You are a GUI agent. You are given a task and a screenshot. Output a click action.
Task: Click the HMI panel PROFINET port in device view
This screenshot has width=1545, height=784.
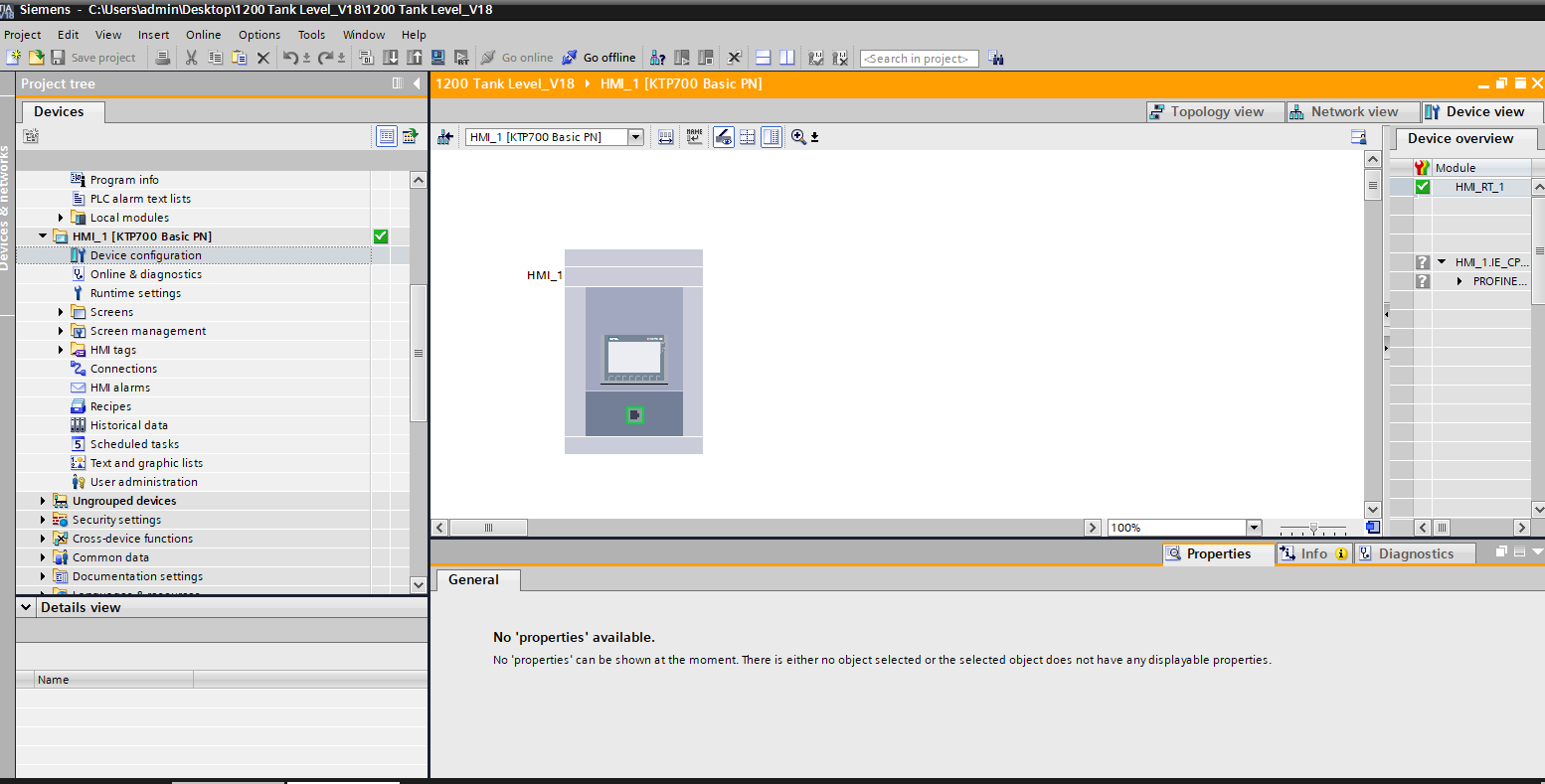pyautogui.click(x=634, y=415)
